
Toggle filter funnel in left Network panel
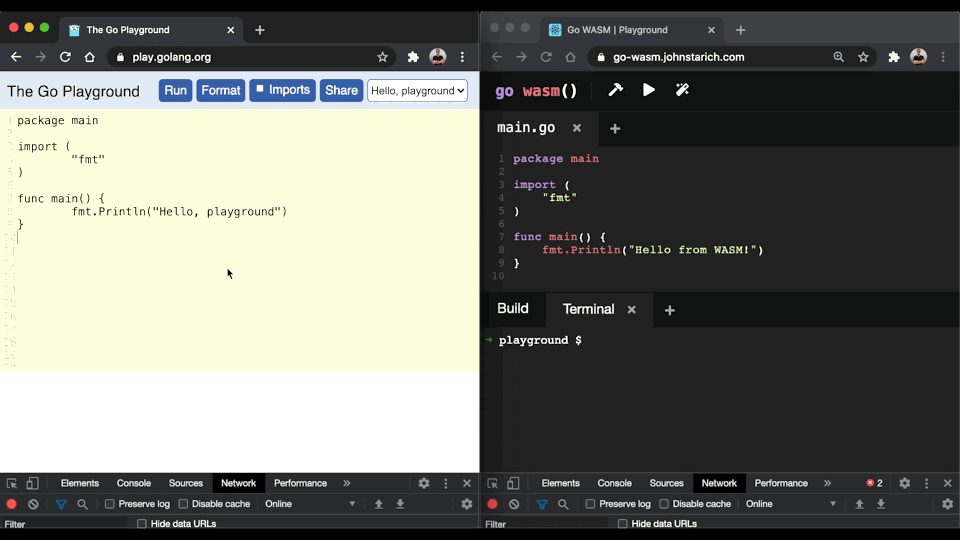tap(61, 504)
